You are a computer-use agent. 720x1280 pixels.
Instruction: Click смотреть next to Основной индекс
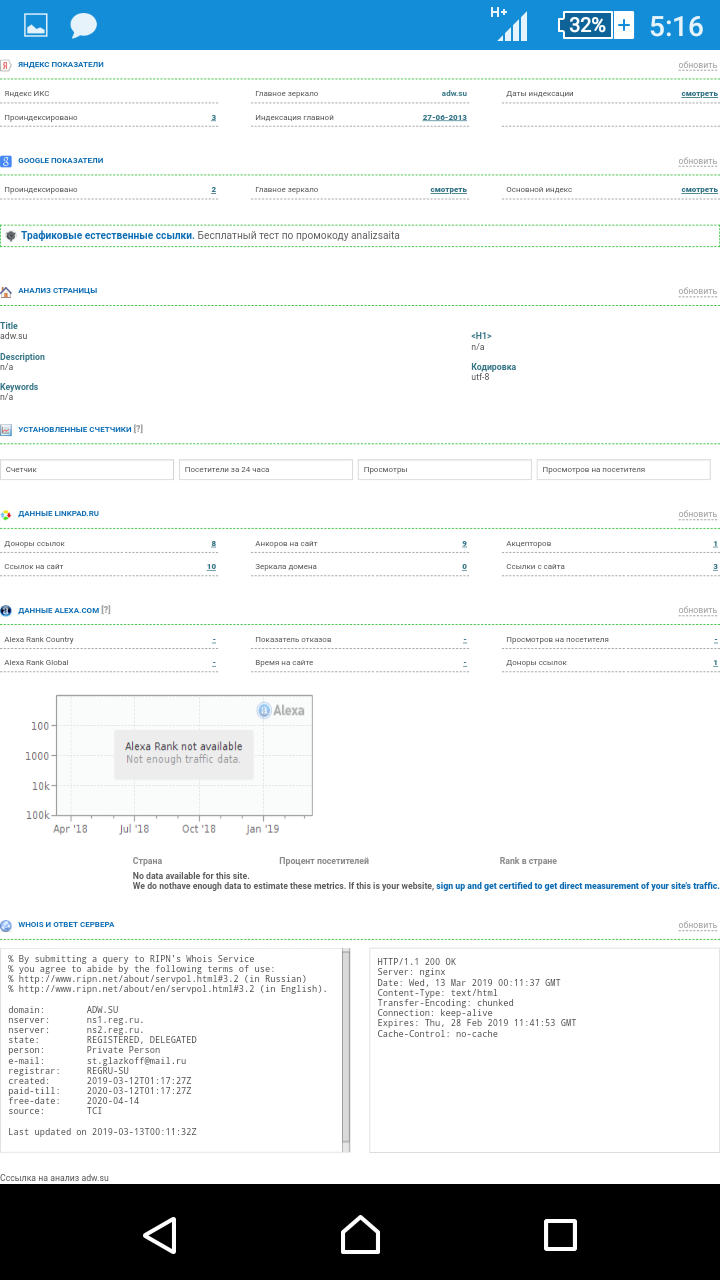pyautogui.click(x=700, y=189)
